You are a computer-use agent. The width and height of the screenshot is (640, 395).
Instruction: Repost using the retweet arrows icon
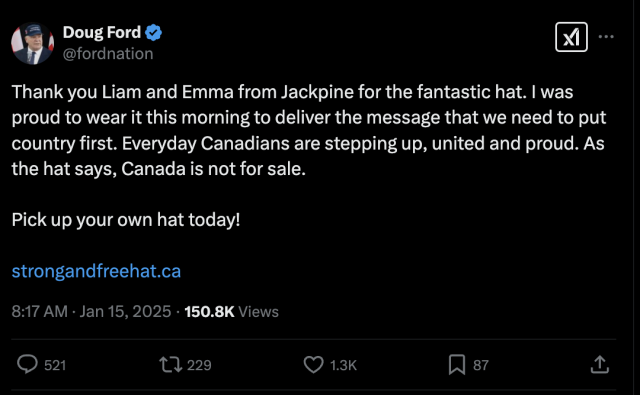pyautogui.click(x=171, y=365)
